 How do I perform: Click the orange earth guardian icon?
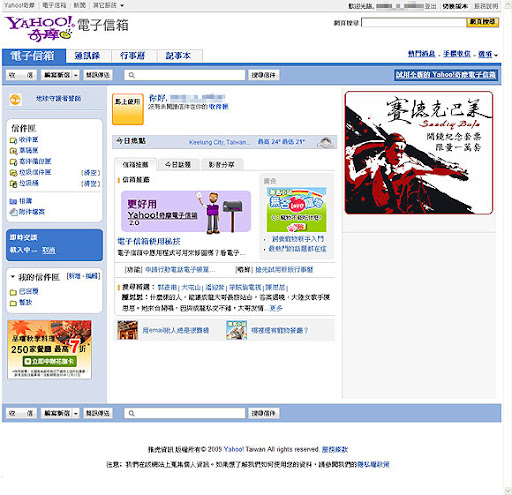15,99
